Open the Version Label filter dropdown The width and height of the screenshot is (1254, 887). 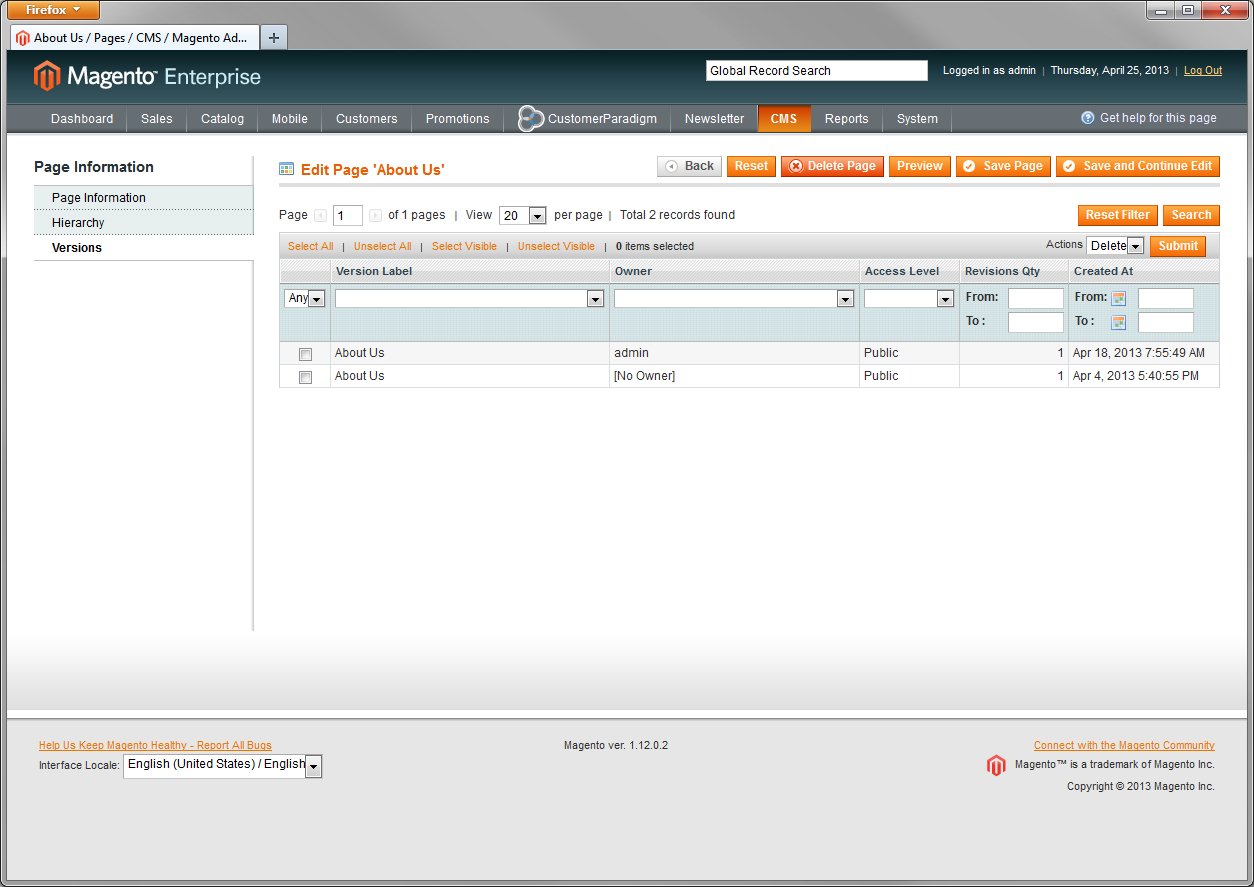tap(470, 298)
